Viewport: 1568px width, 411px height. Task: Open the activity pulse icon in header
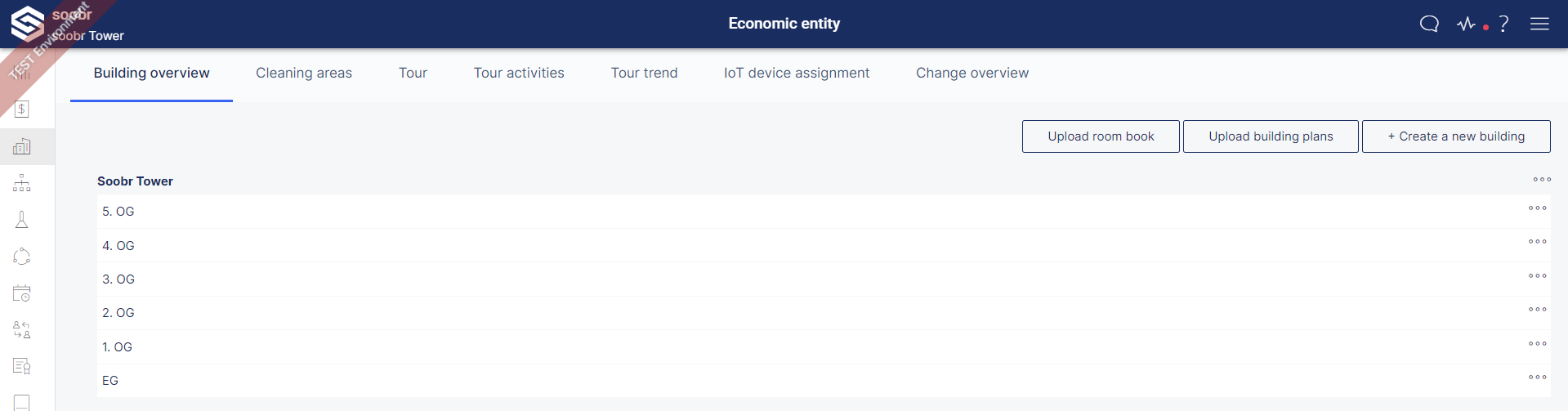[x=1467, y=24]
